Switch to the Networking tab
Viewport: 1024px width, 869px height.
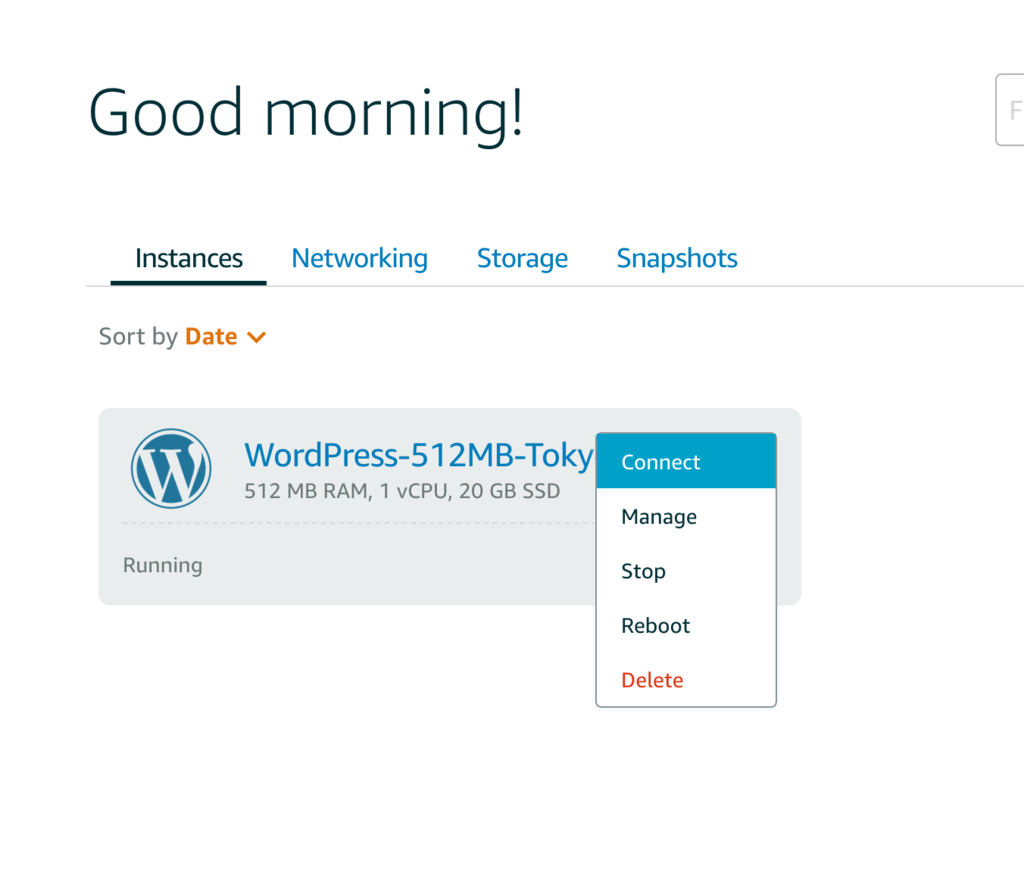[x=359, y=259]
